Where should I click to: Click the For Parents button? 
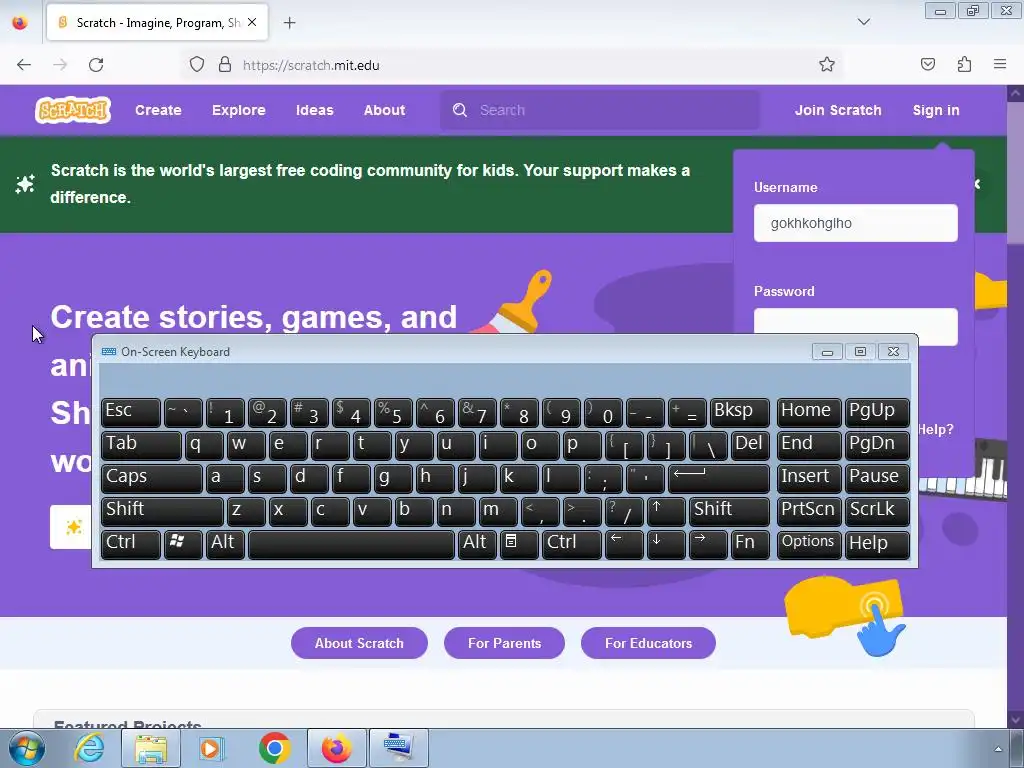(x=504, y=643)
